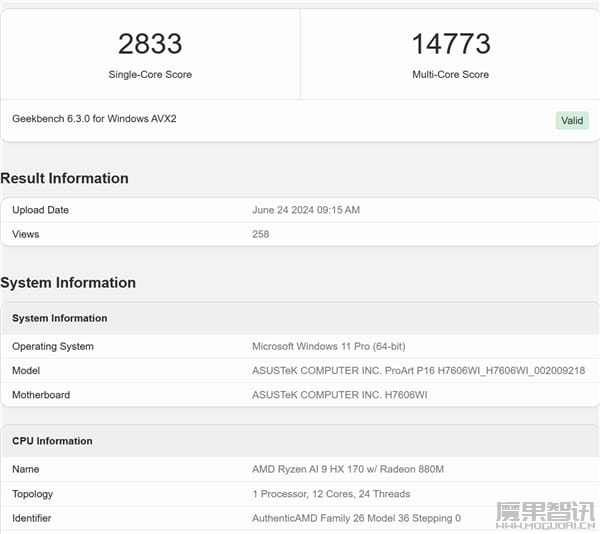Click the ProArt P16 H7606WI model value
The image size is (600, 534).
419,370
